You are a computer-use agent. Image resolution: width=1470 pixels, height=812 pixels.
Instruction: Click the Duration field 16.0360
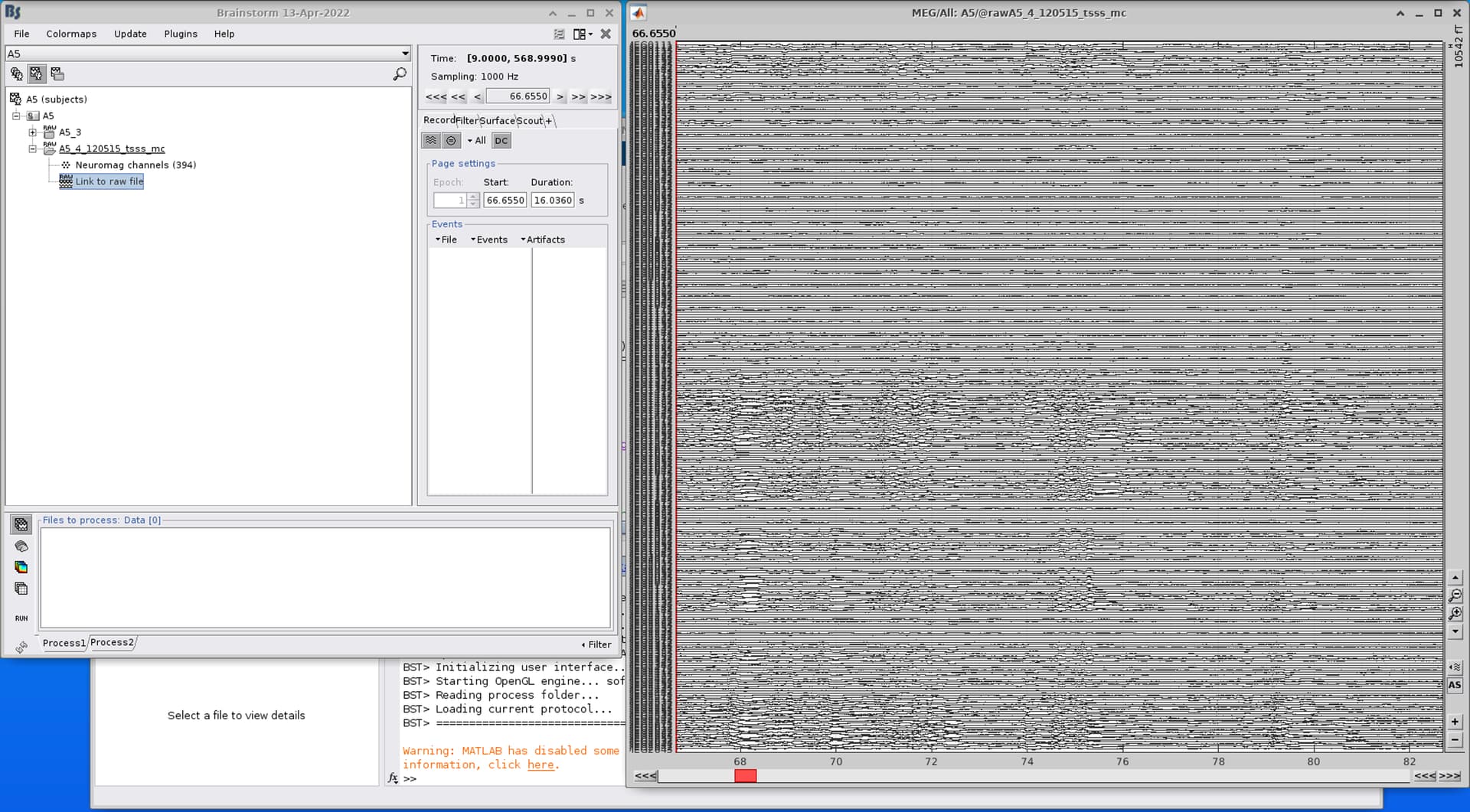(x=553, y=201)
